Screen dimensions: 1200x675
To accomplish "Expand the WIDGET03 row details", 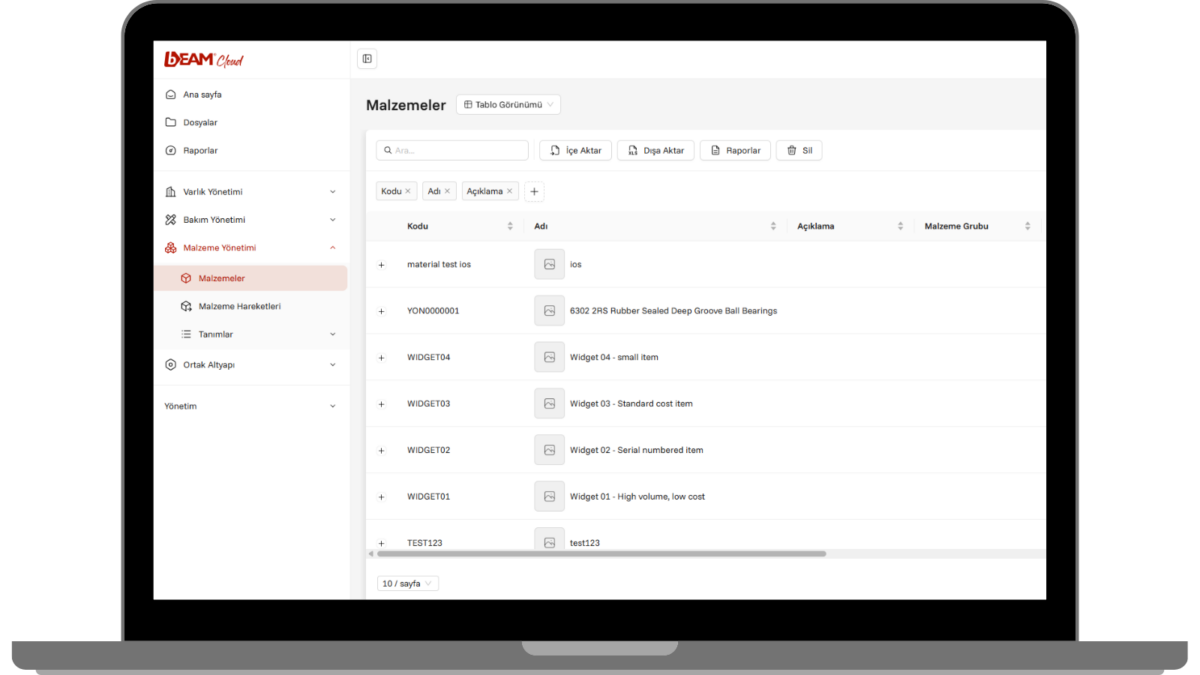I will pos(381,404).
